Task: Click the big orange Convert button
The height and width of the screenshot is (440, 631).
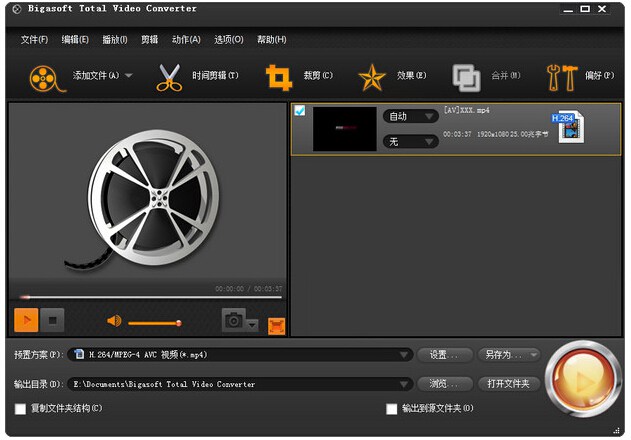Action: pos(582,379)
